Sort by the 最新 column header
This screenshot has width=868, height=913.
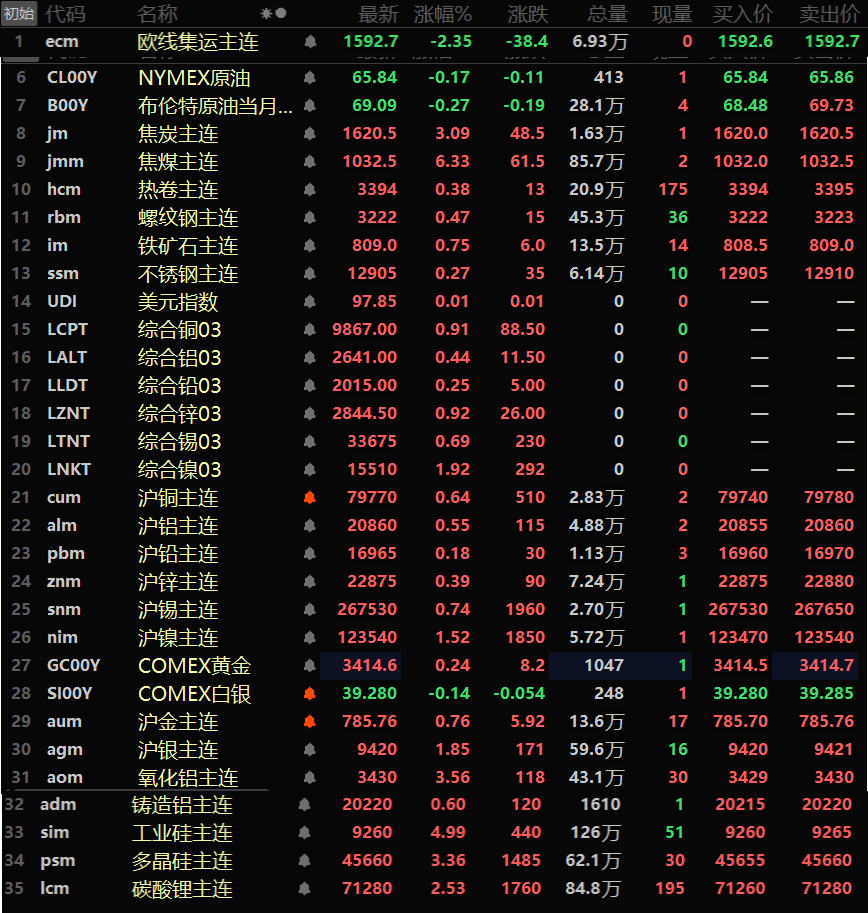378,14
